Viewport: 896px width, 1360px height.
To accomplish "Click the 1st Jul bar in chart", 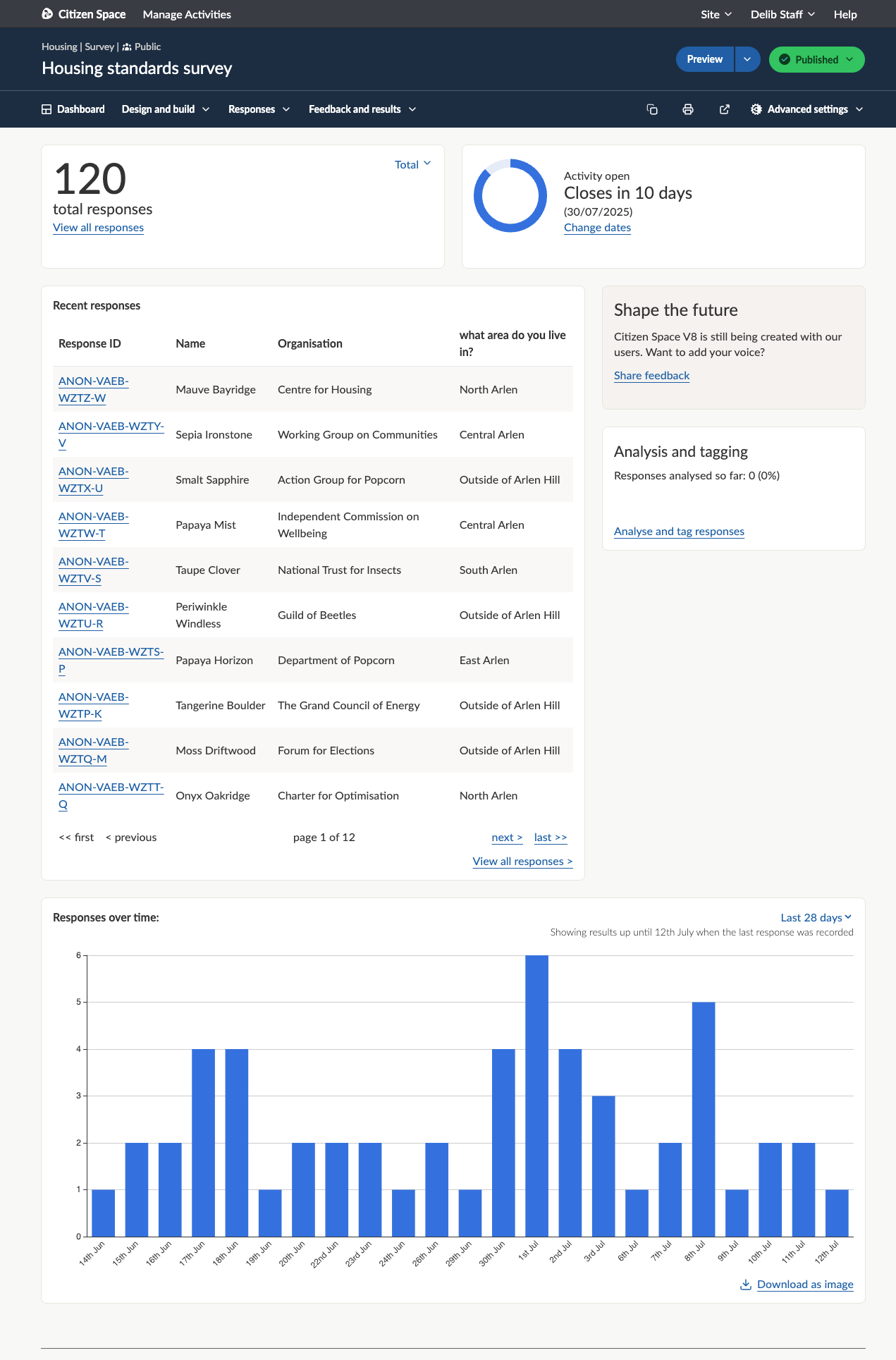I will [x=536, y=1096].
